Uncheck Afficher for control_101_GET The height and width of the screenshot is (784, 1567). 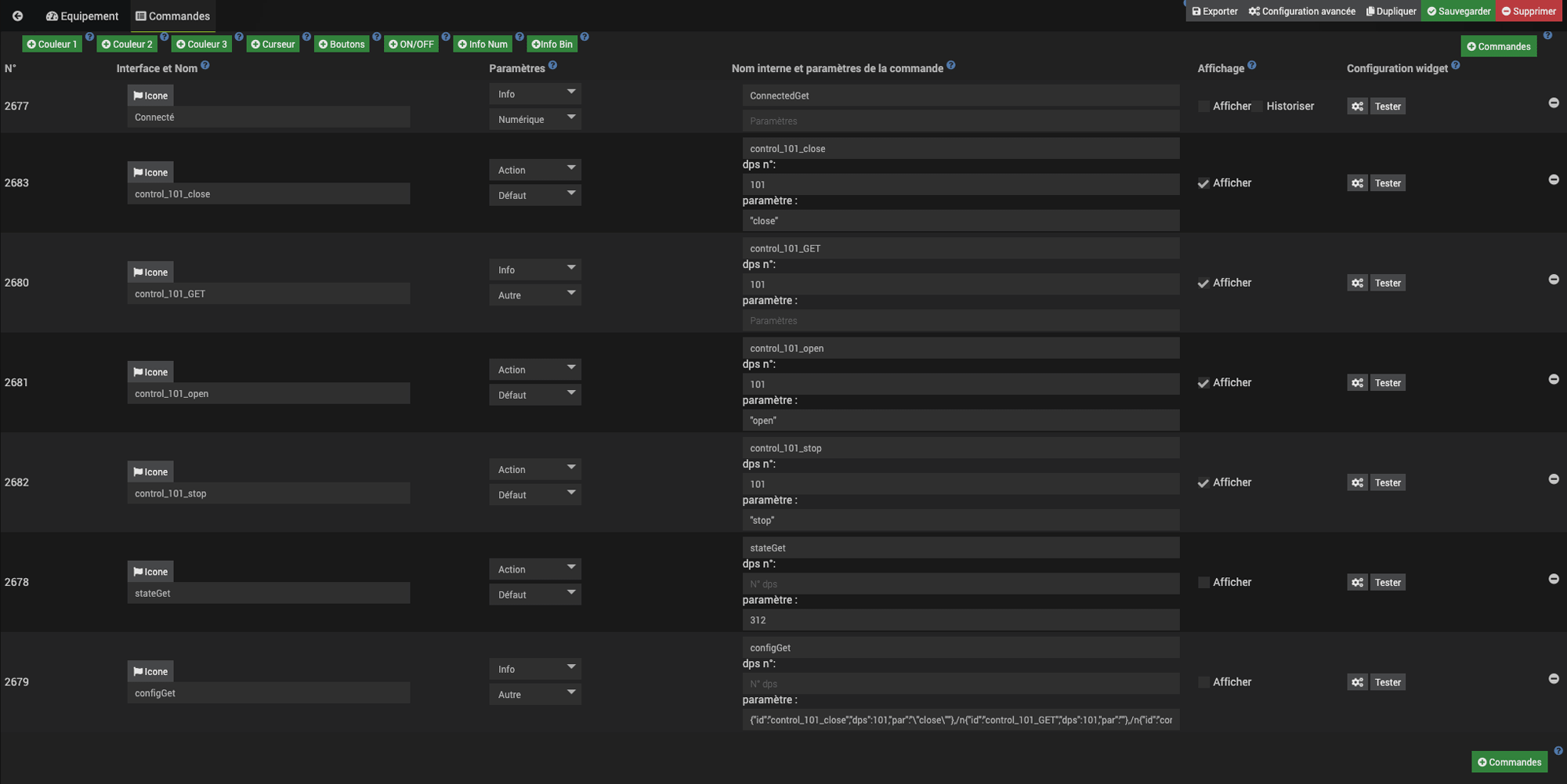pos(1203,284)
